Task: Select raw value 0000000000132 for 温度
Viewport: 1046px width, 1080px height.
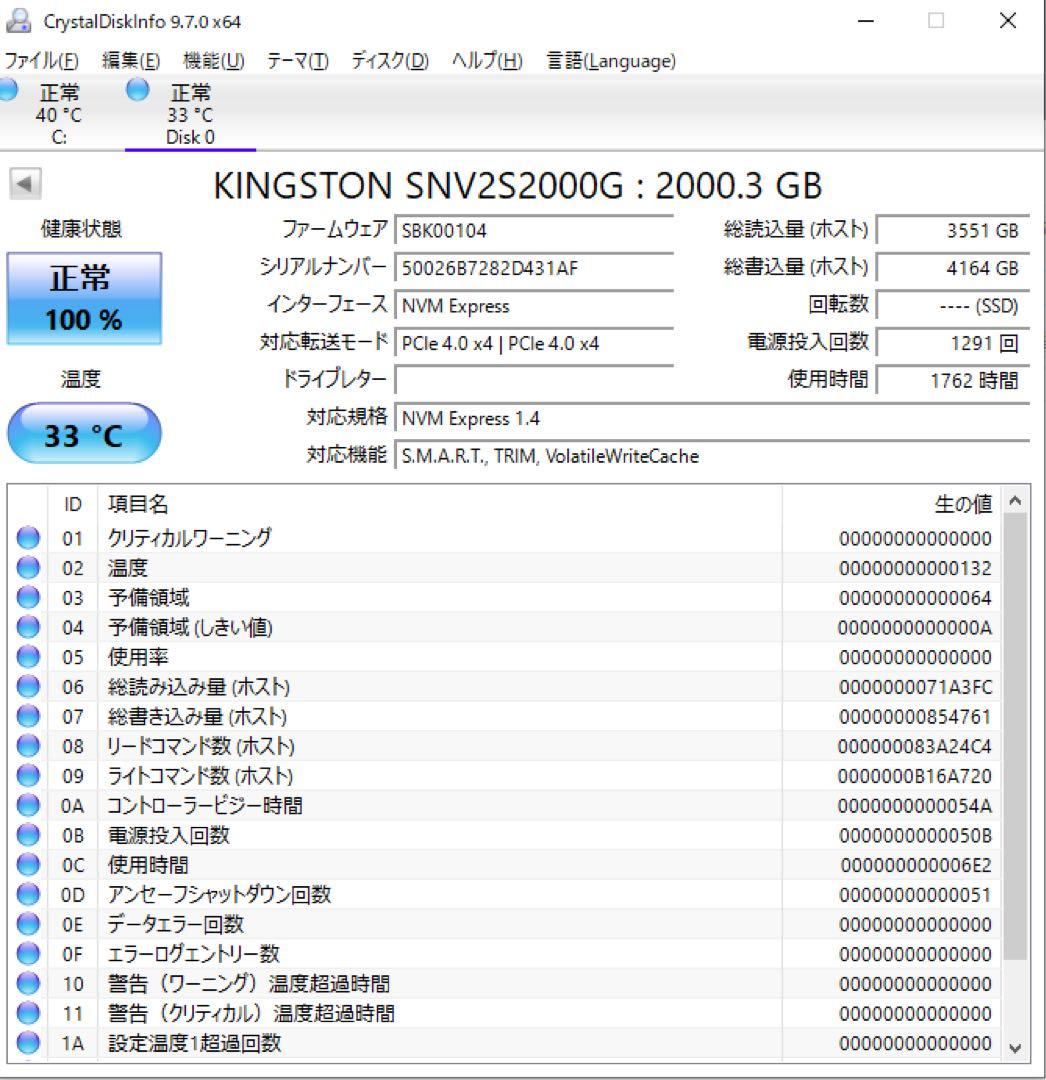Action: (915, 568)
